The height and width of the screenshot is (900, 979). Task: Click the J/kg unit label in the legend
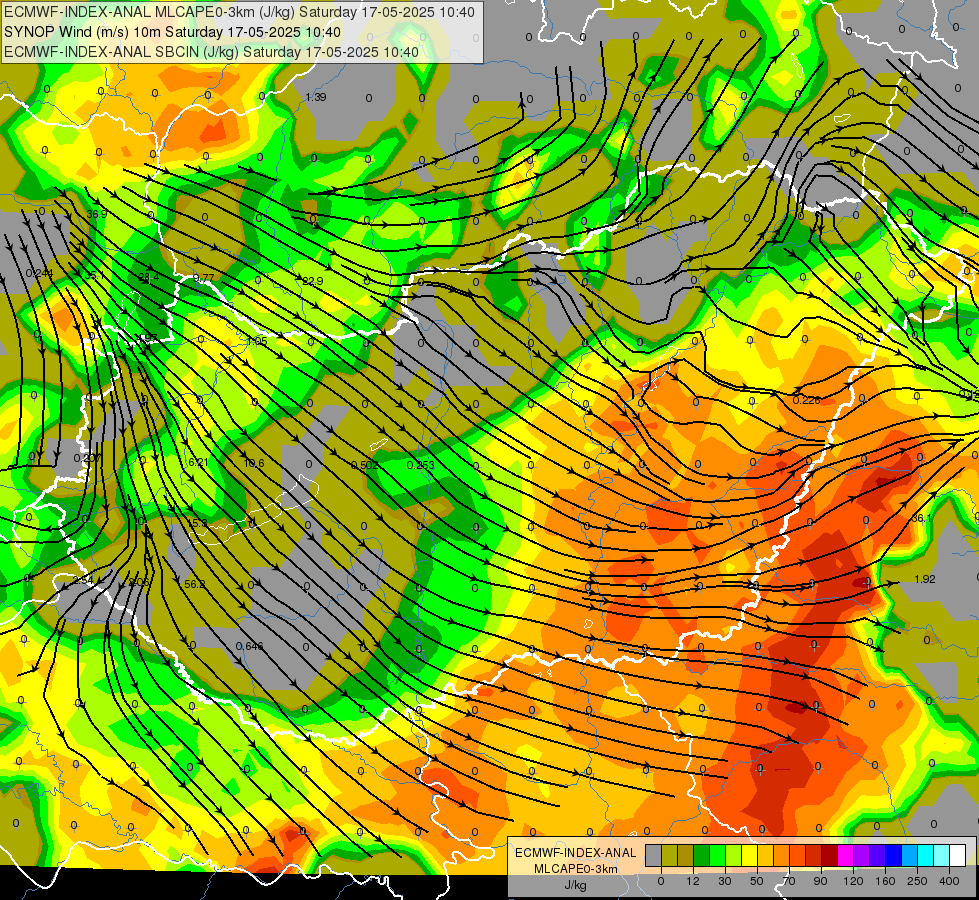(x=575, y=884)
